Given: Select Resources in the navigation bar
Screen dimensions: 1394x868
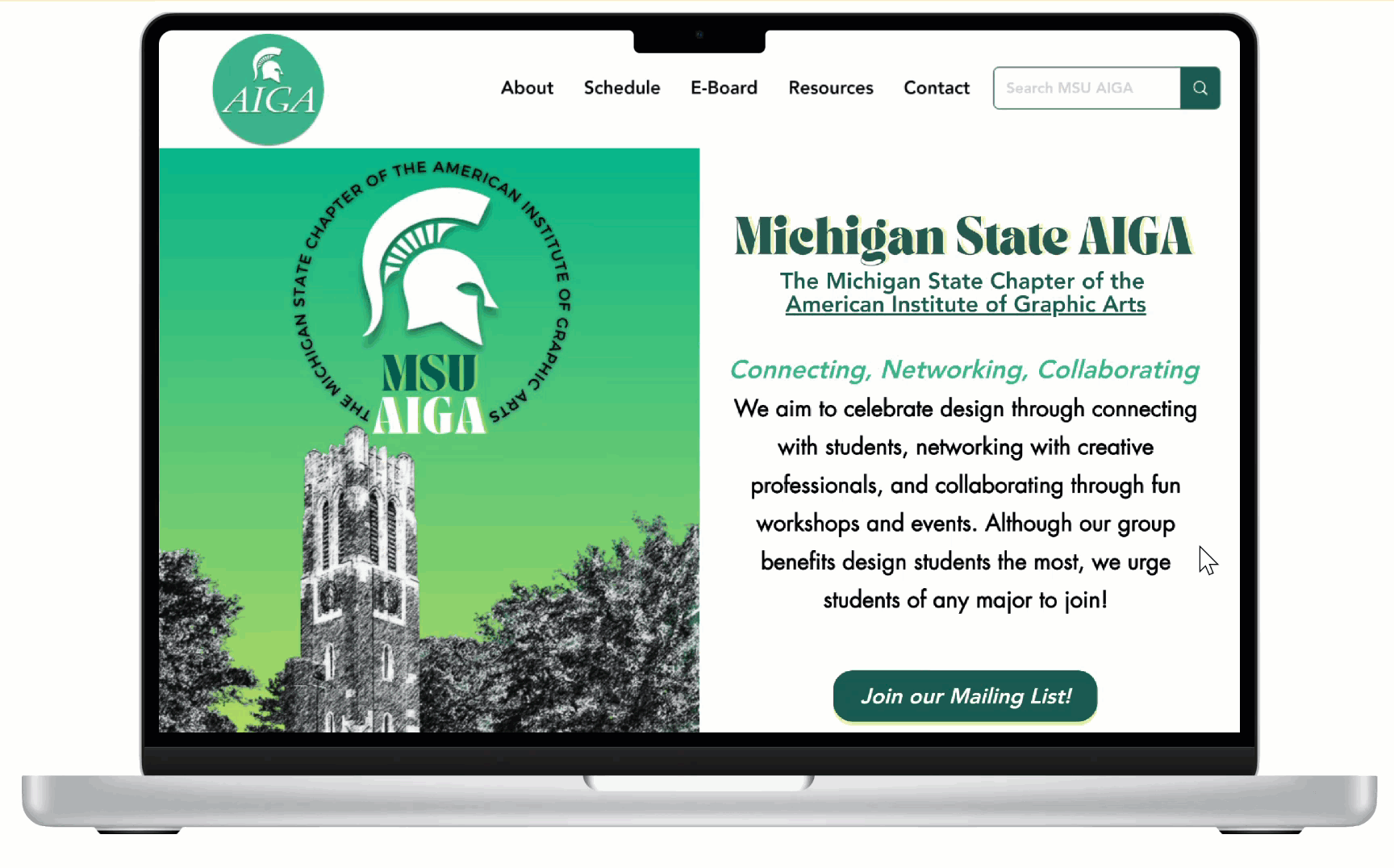Looking at the screenshot, I should [831, 88].
